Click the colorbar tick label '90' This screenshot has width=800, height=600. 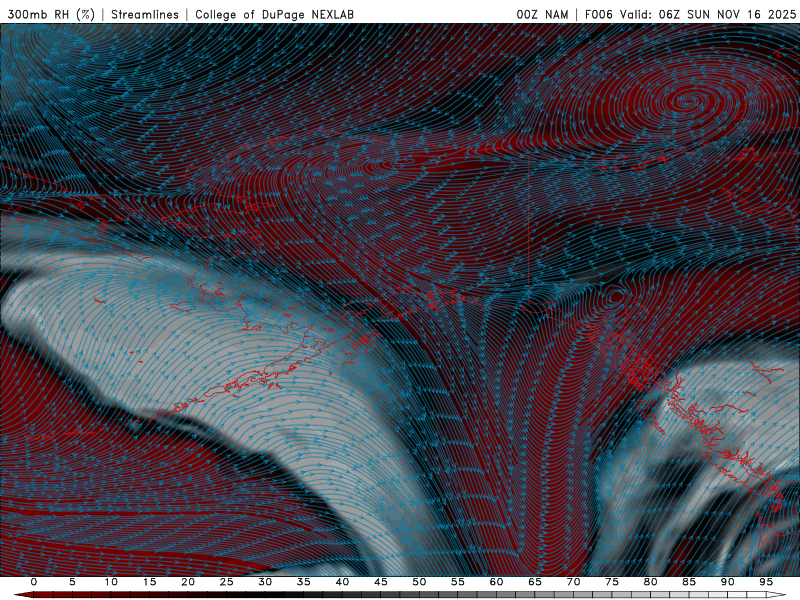[728, 582]
